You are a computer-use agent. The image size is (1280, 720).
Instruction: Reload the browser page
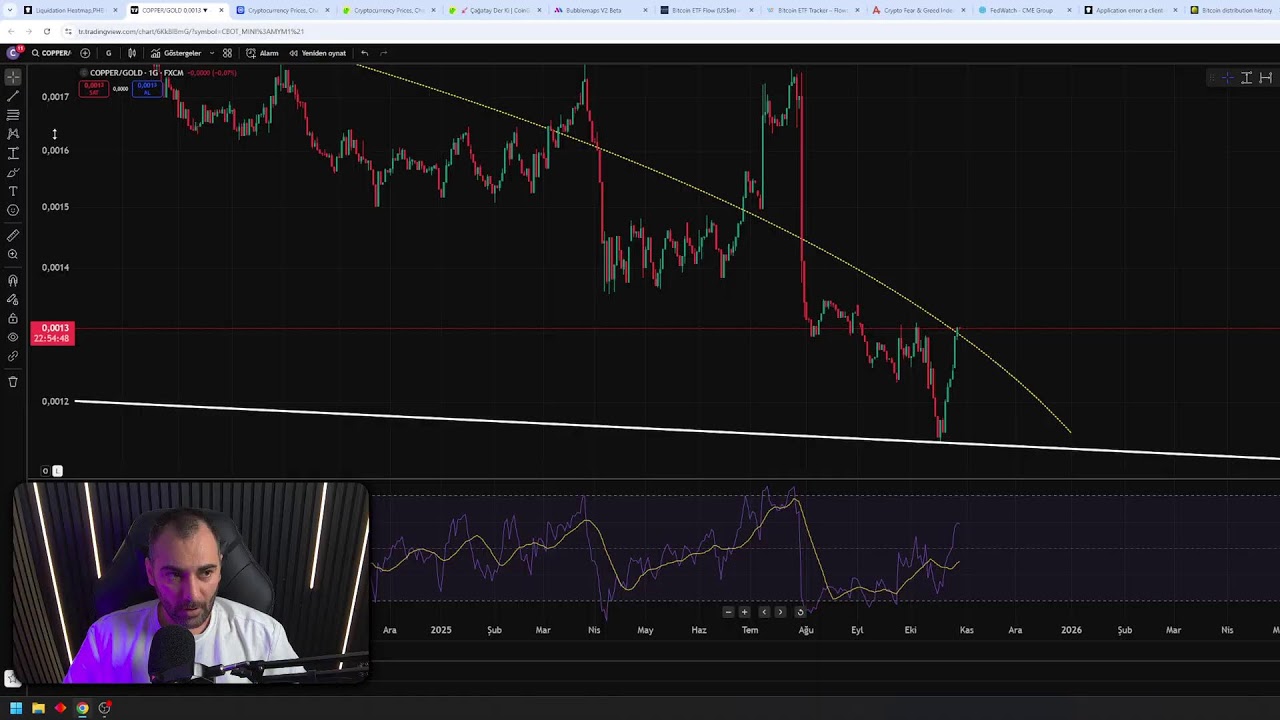tap(46, 31)
